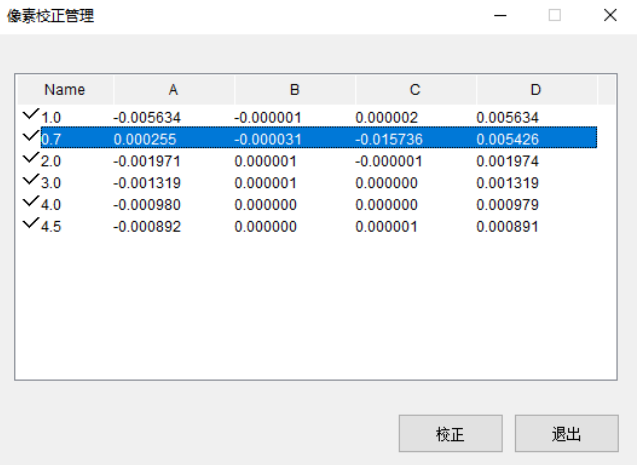Close the 像素校正管理 window
The height and width of the screenshot is (465, 639).
click(610, 16)
